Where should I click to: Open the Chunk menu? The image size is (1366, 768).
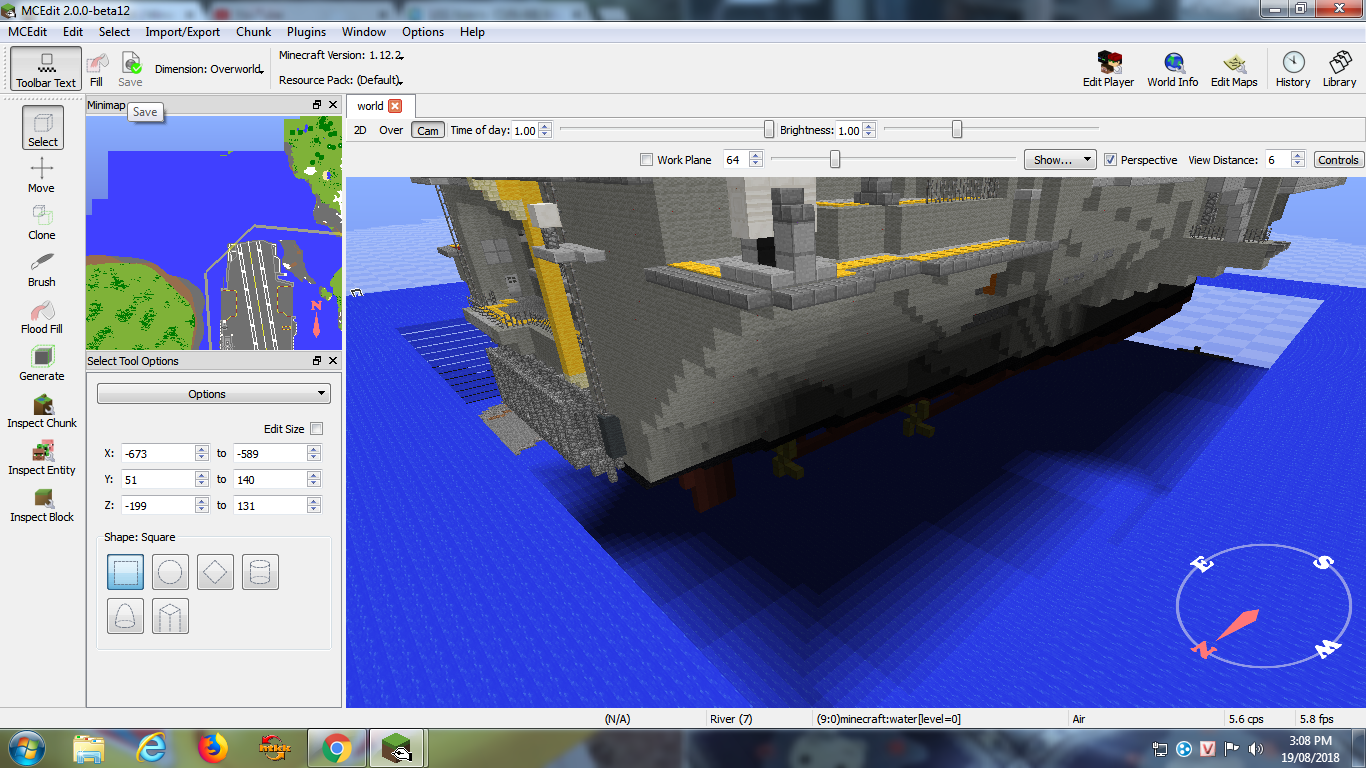tap(254, 32)
